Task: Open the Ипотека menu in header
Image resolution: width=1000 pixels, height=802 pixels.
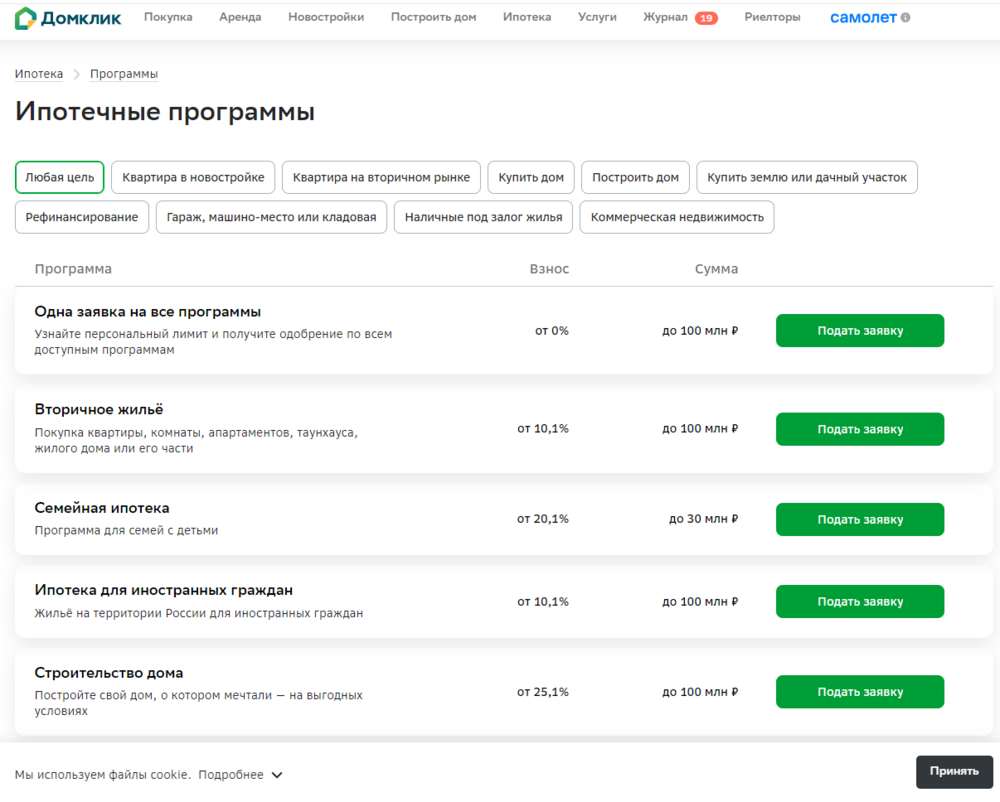Action: [x=527, y=17]
